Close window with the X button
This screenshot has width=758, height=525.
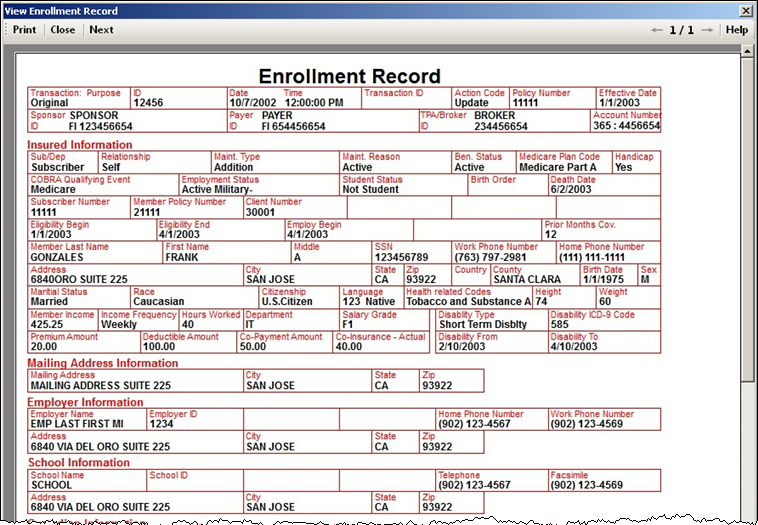click(x=745, y=11)
